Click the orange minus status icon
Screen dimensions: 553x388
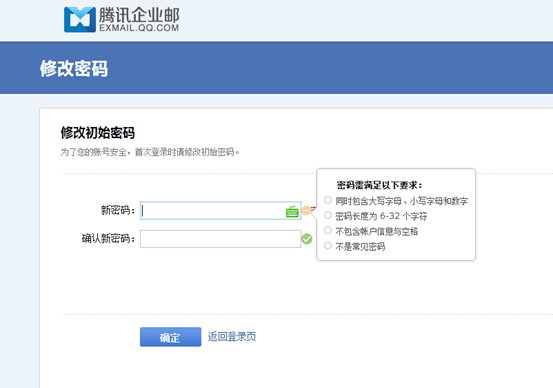click(x=306, y=211)
